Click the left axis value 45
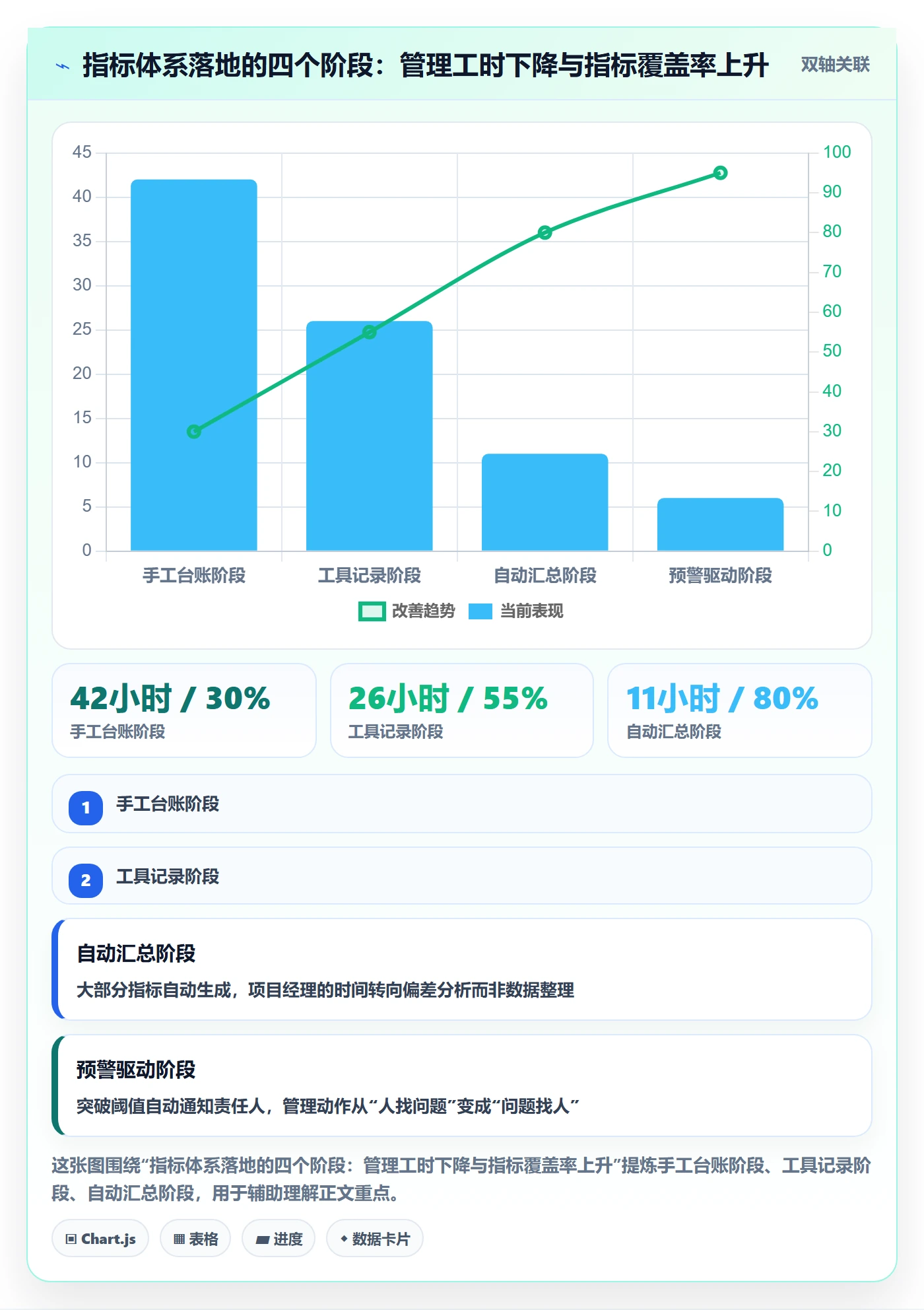 pyautogui.click(x=82, y=152)
